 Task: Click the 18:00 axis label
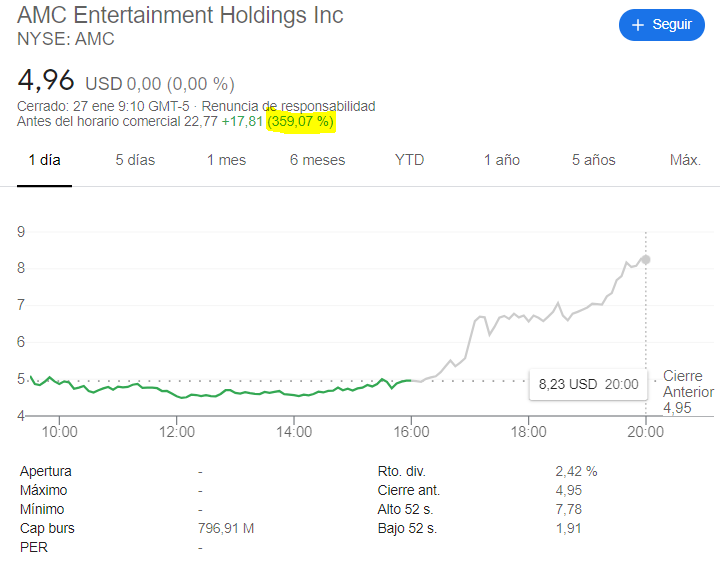(x=529, y=432)
